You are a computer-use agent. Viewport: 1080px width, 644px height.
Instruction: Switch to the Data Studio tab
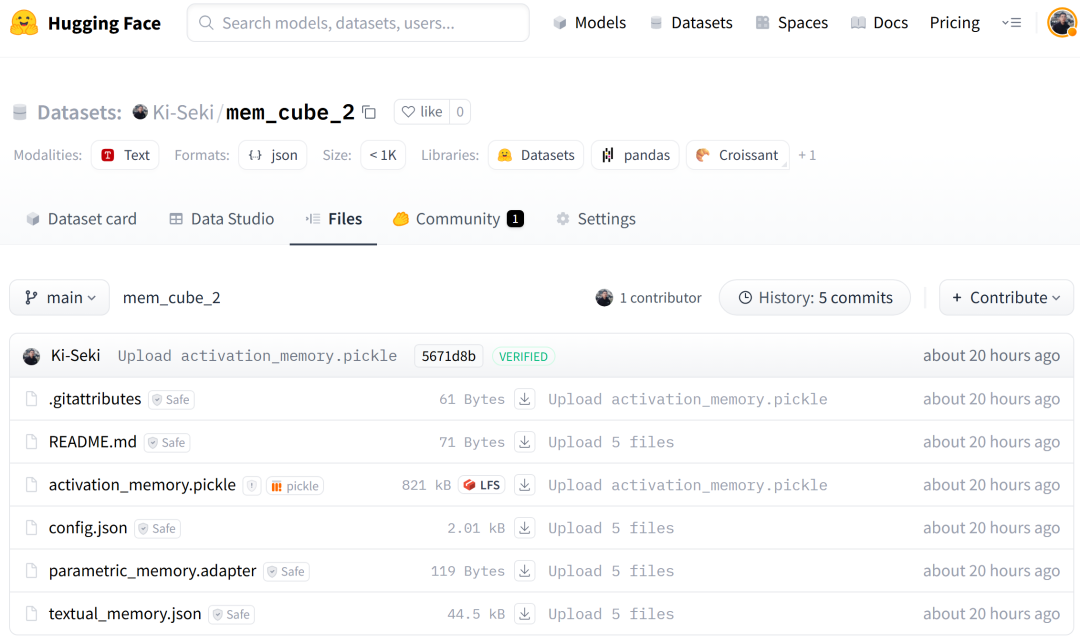pos(221,219)
